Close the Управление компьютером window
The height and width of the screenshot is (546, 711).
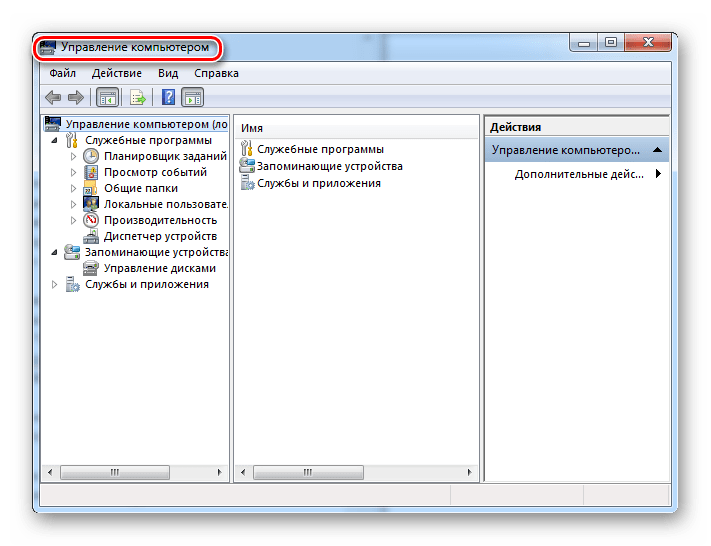pos(648,43)
